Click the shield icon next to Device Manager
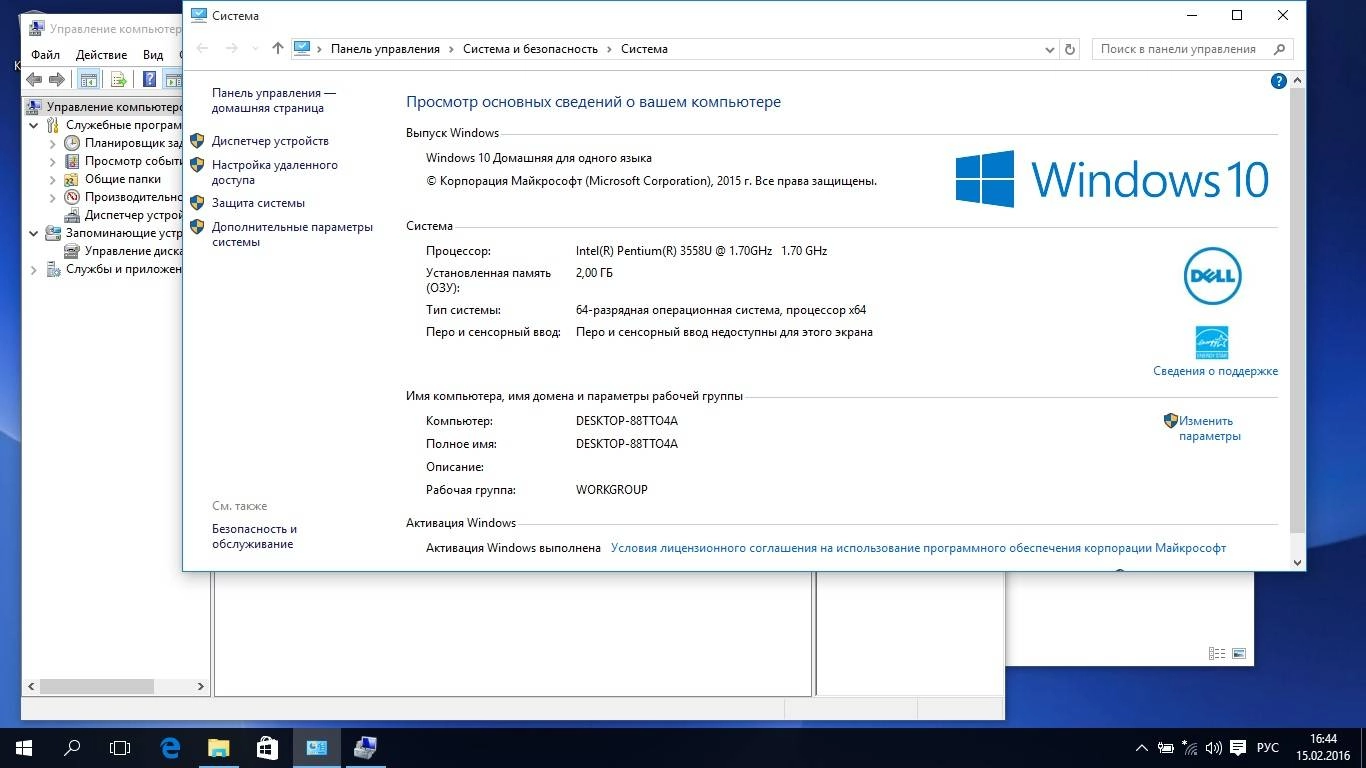Viewport: 1366px width, 768px height. 197,141
